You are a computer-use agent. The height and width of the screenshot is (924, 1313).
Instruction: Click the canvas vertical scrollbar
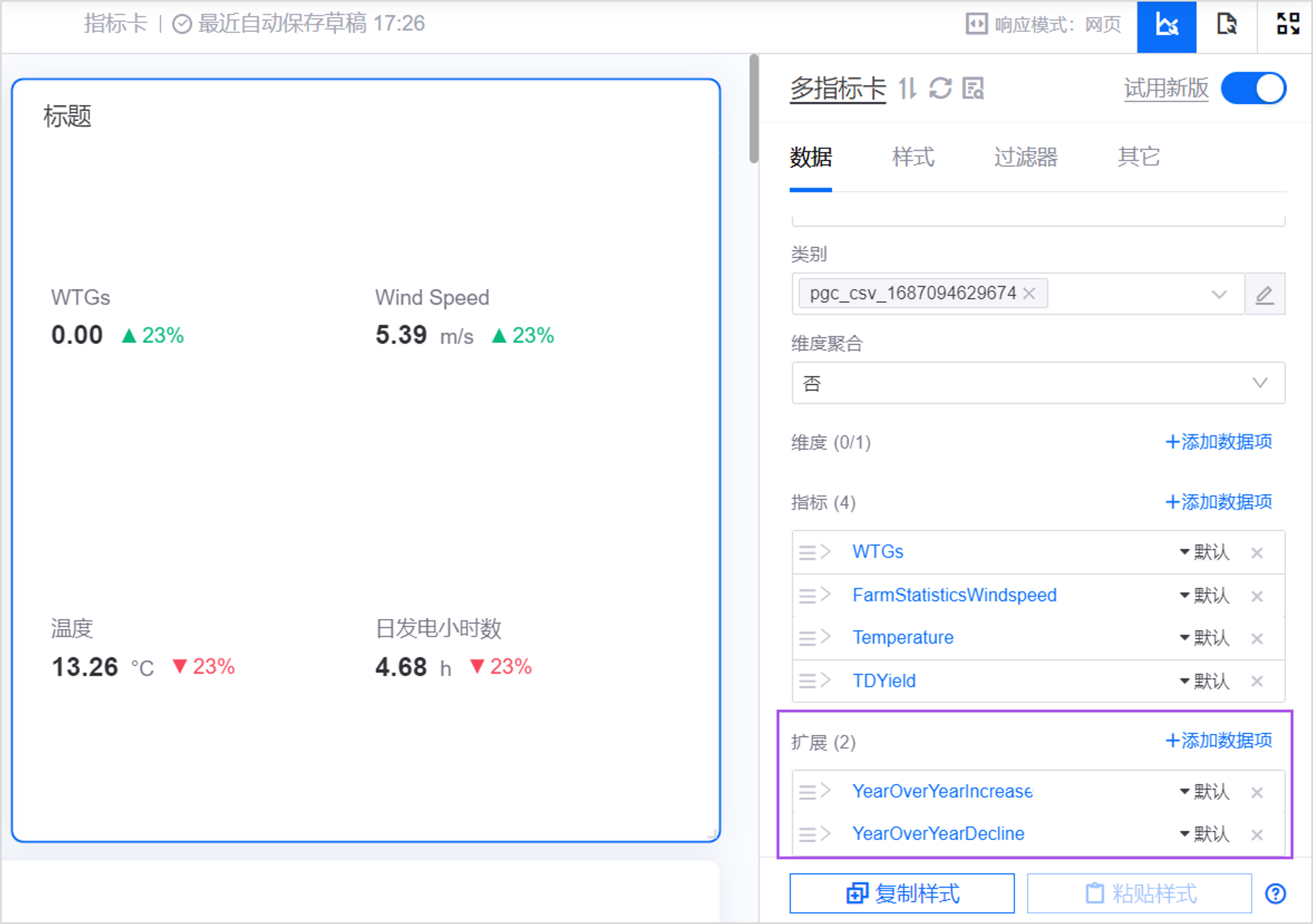pyautogui.click(x=754, y=109)
